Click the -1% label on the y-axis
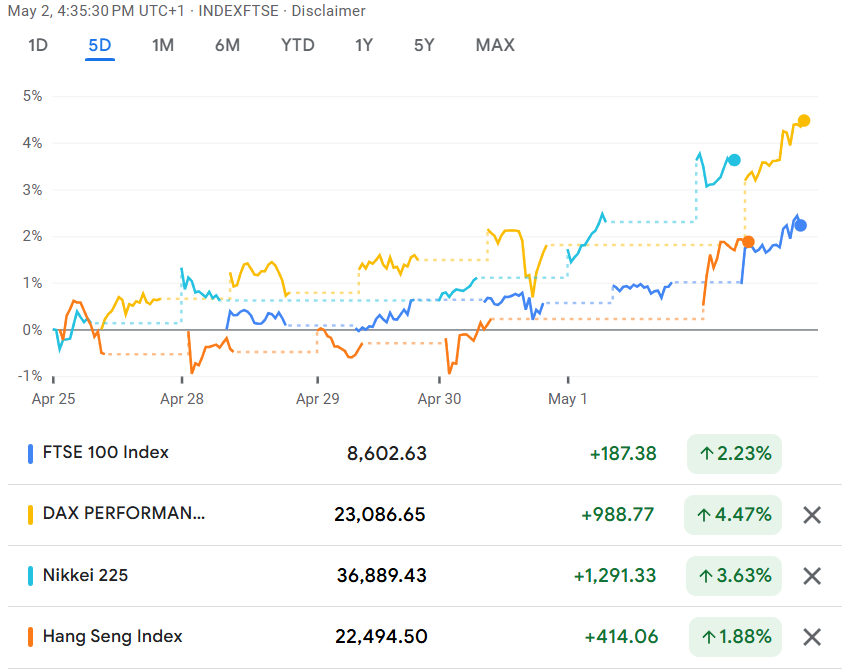This screenshot has height=669, width=854. [x=30, y=376]
